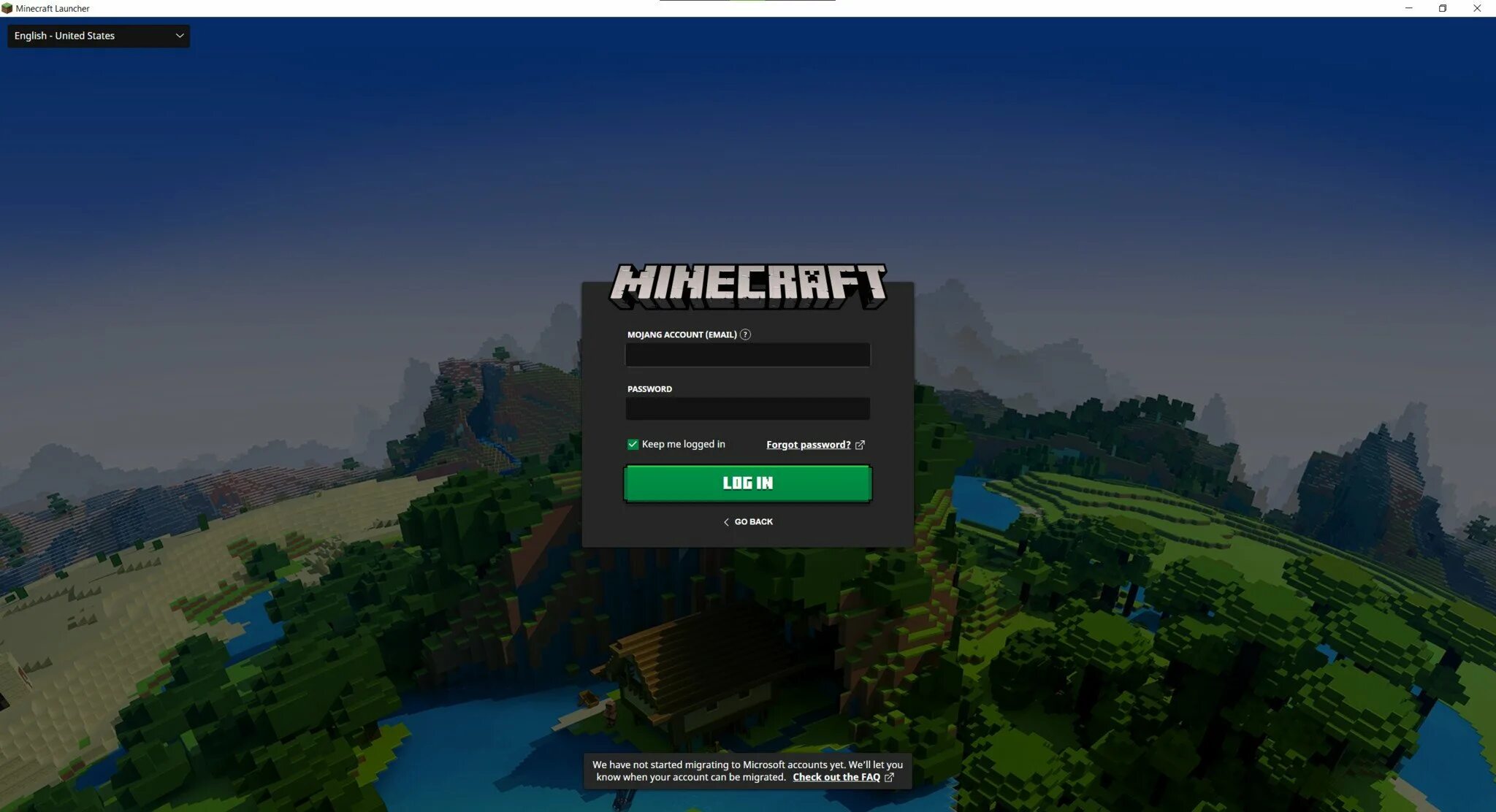Click the external link icon on Forgot password
Screen dimensions: 1496x812
860,445
